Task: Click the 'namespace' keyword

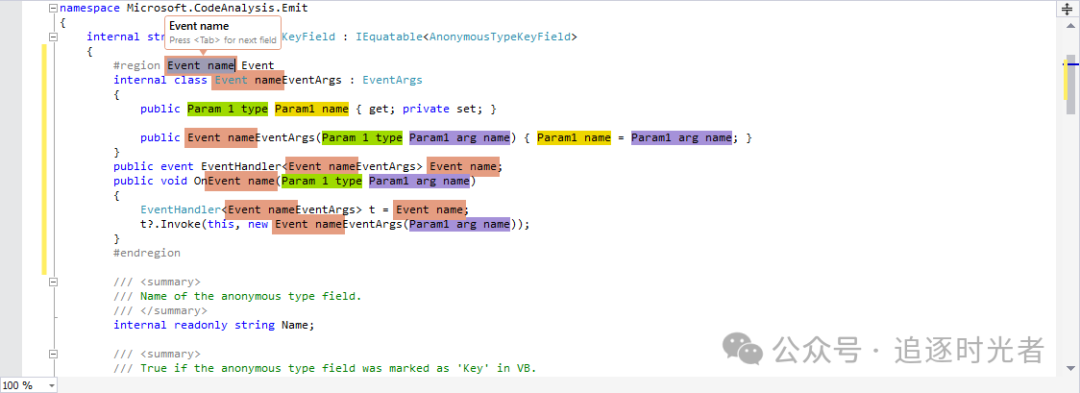Action: point(90,8)
